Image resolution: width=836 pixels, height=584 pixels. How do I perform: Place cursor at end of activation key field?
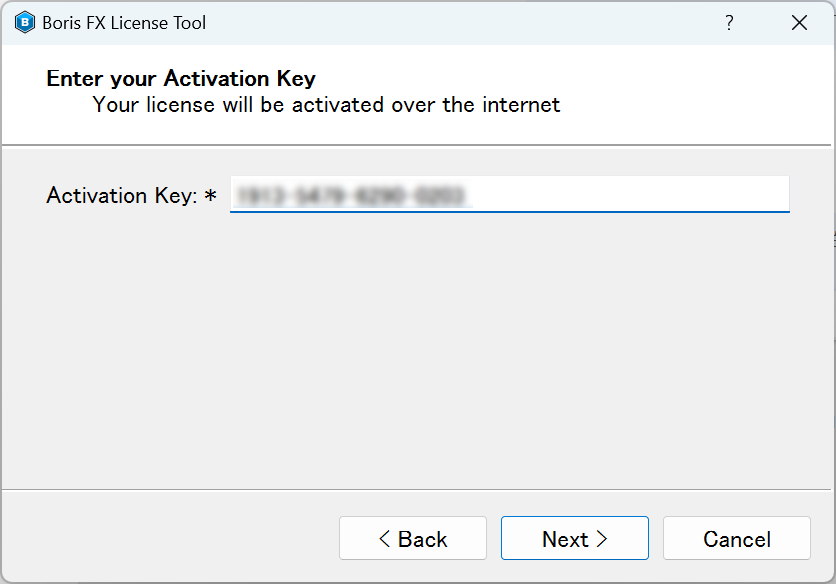[629, 194]
